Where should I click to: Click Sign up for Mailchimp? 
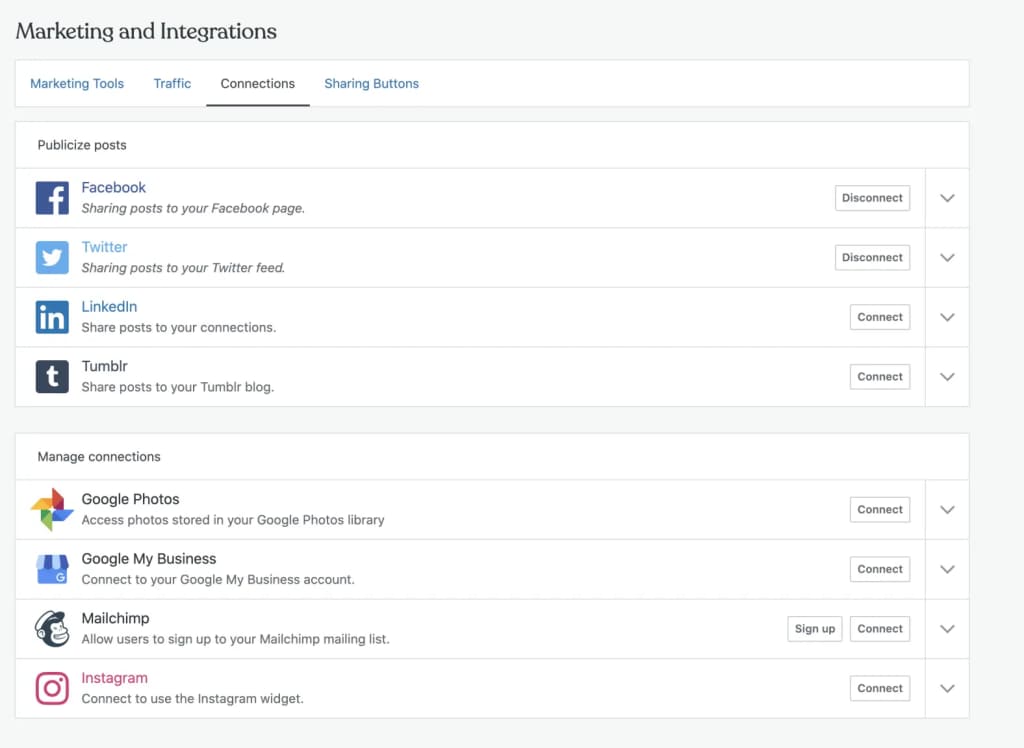click(x=814, y=628)
